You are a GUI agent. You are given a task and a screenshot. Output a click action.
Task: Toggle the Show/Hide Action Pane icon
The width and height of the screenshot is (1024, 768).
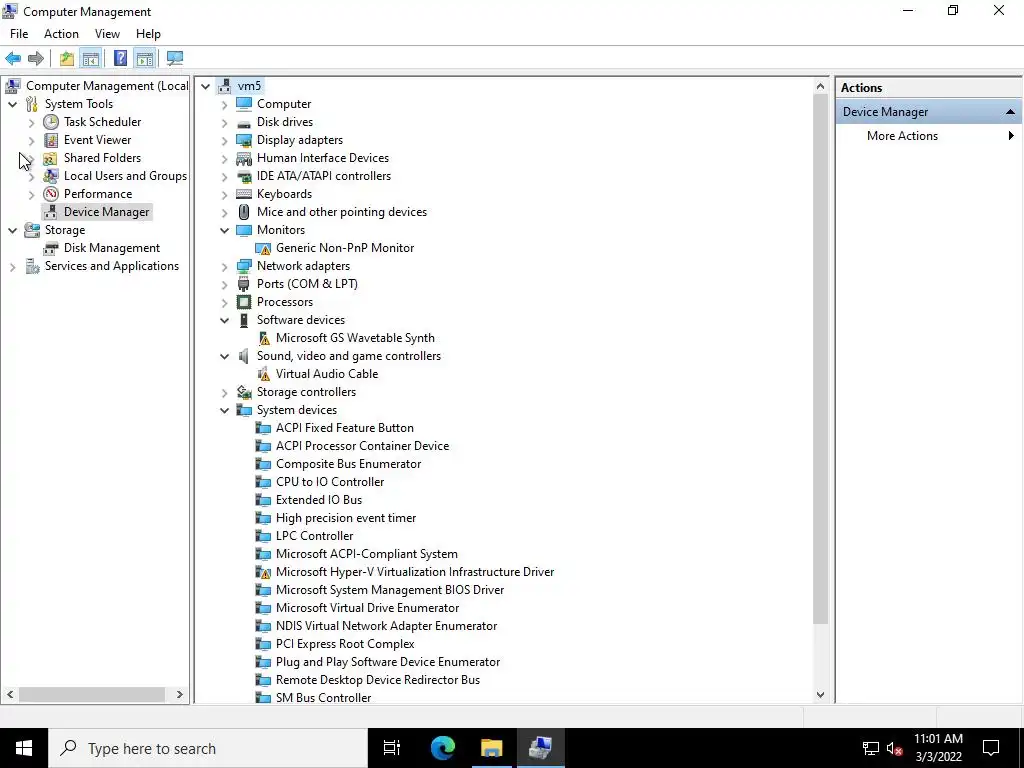click(x=144, y=58)
